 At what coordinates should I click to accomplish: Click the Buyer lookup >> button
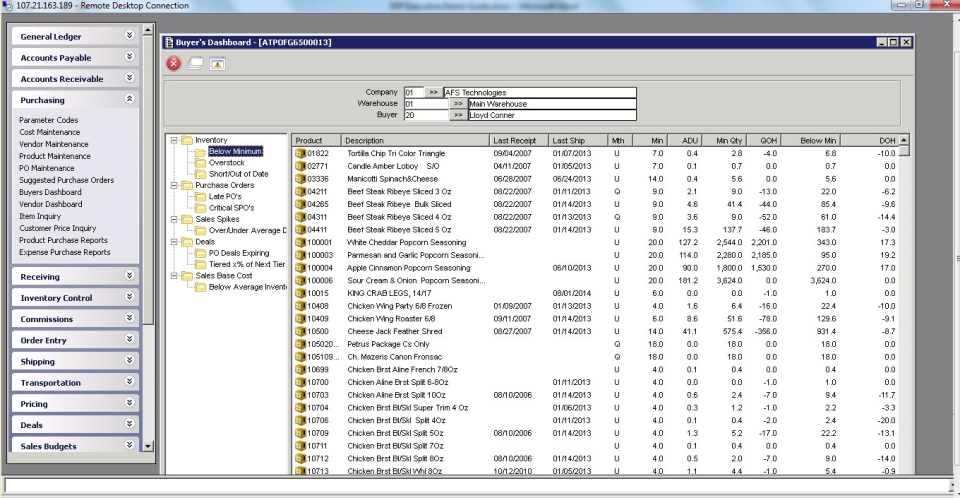pos(456,115)
